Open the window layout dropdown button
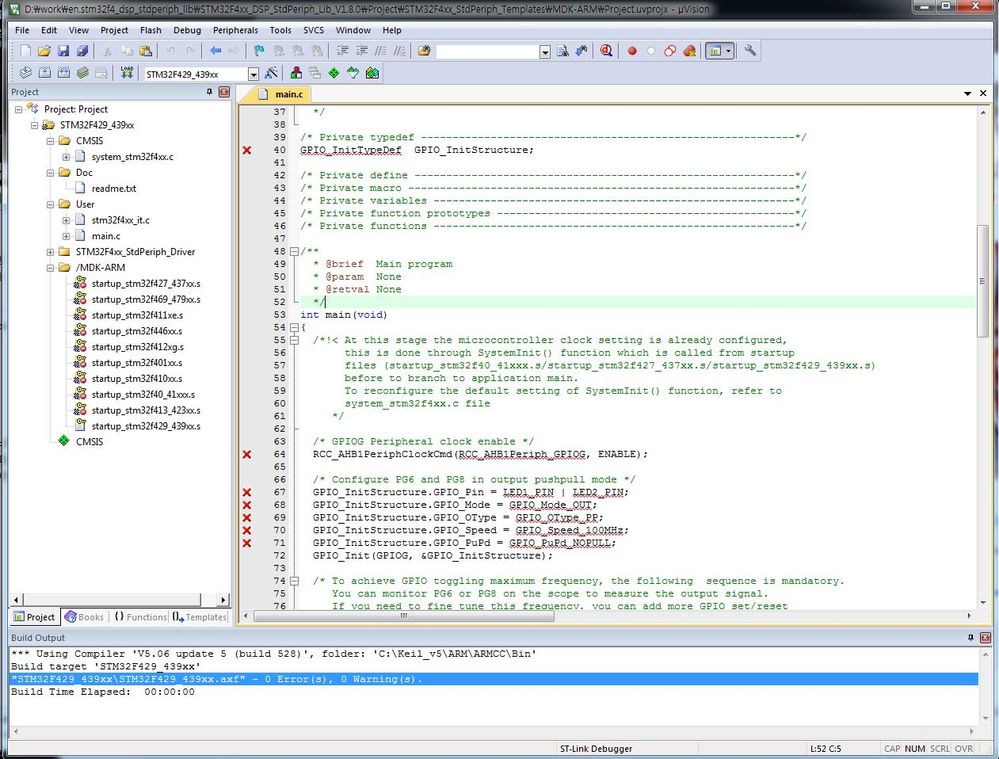The width and height of the screenshot is (999, 759). point(728,51)
